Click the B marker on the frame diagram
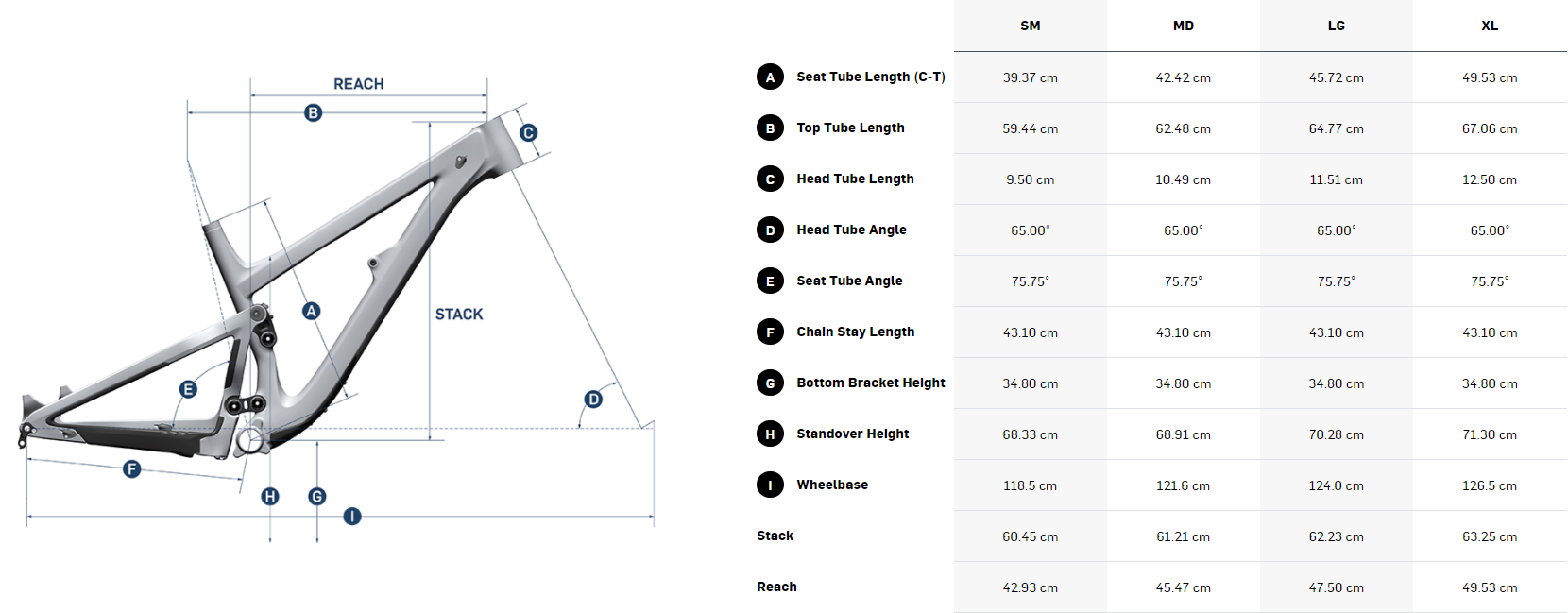Screen dimensions: 1568x613 coord(313,113)
